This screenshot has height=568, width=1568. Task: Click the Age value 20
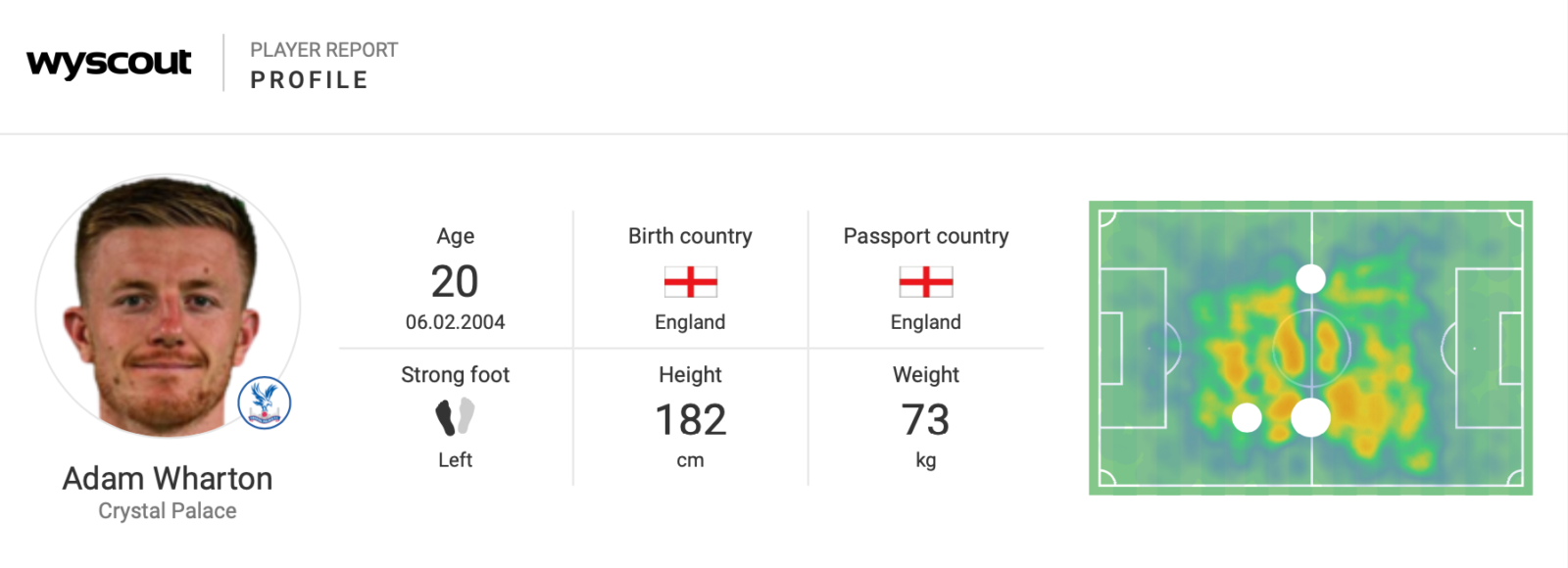tap(456, 282)
